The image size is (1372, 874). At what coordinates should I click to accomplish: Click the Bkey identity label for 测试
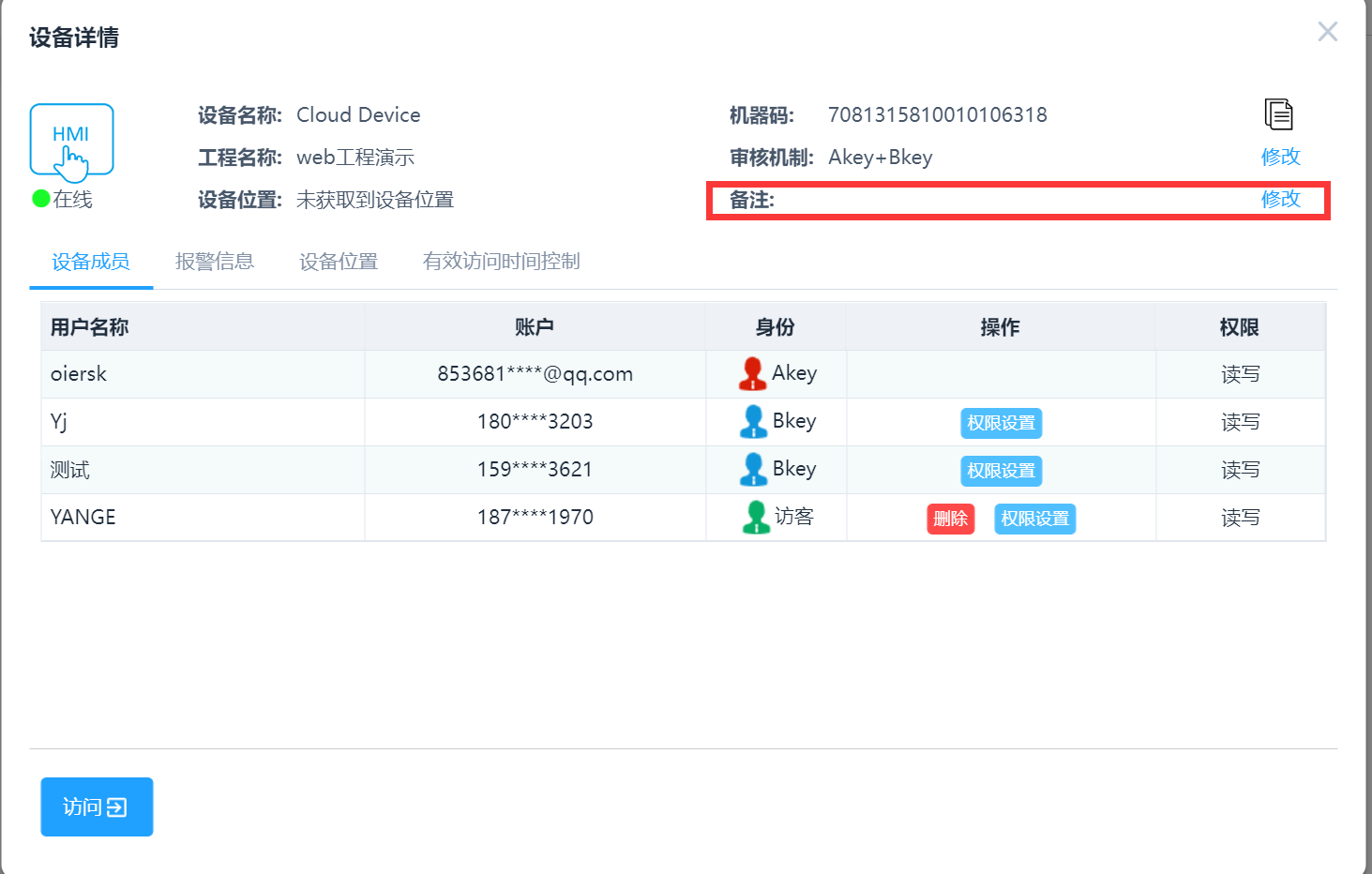(794, 469)
